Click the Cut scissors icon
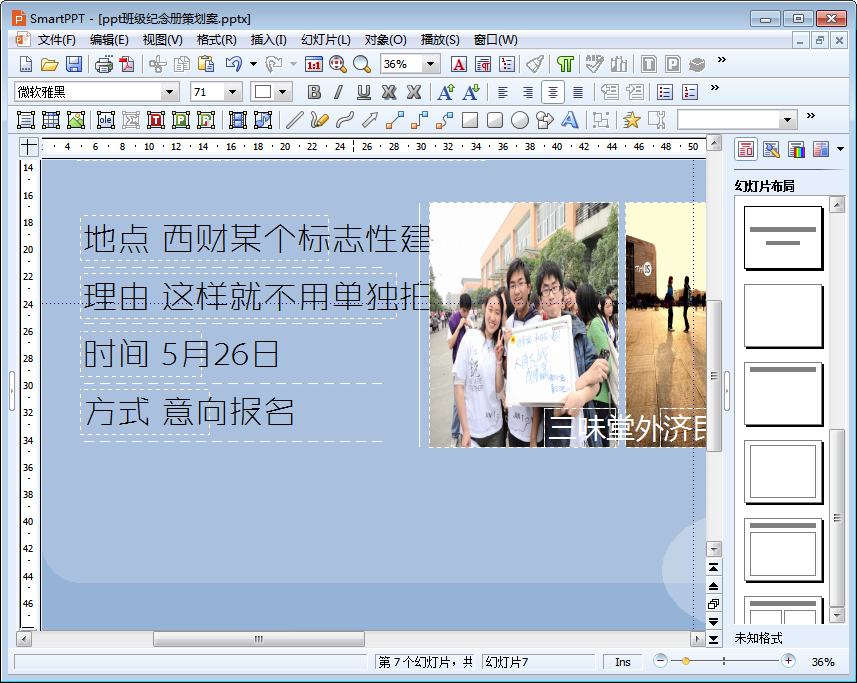This screenshot has height=683, width=857. [x=157, y=64]
